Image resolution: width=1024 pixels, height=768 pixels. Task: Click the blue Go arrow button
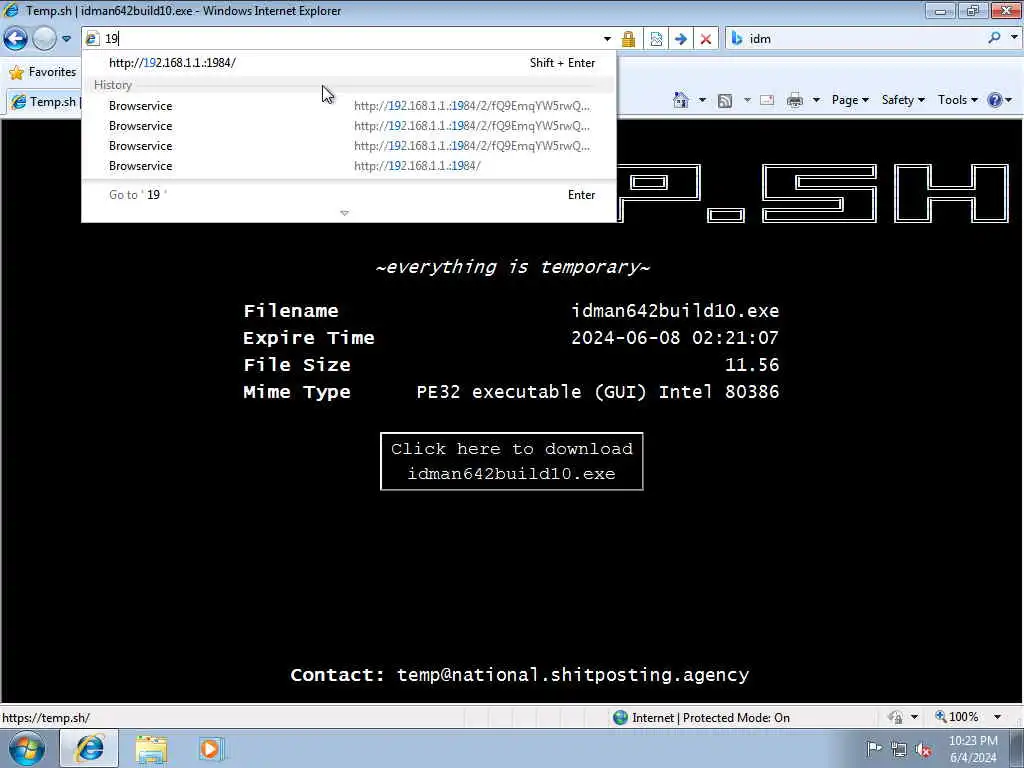680,39
